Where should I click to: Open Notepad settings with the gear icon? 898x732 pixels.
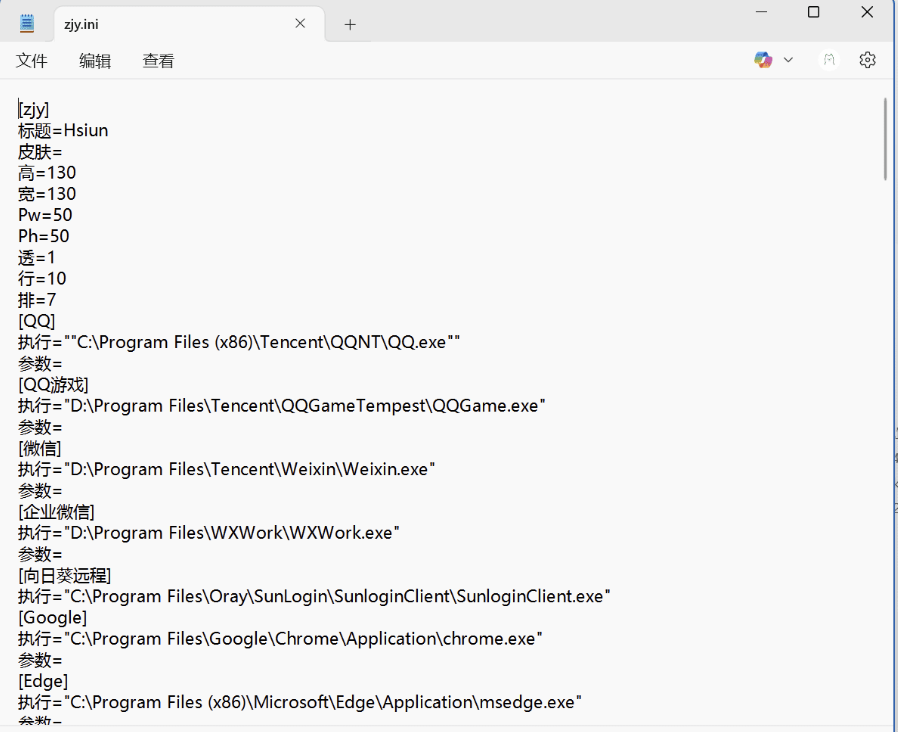(866, 59)
